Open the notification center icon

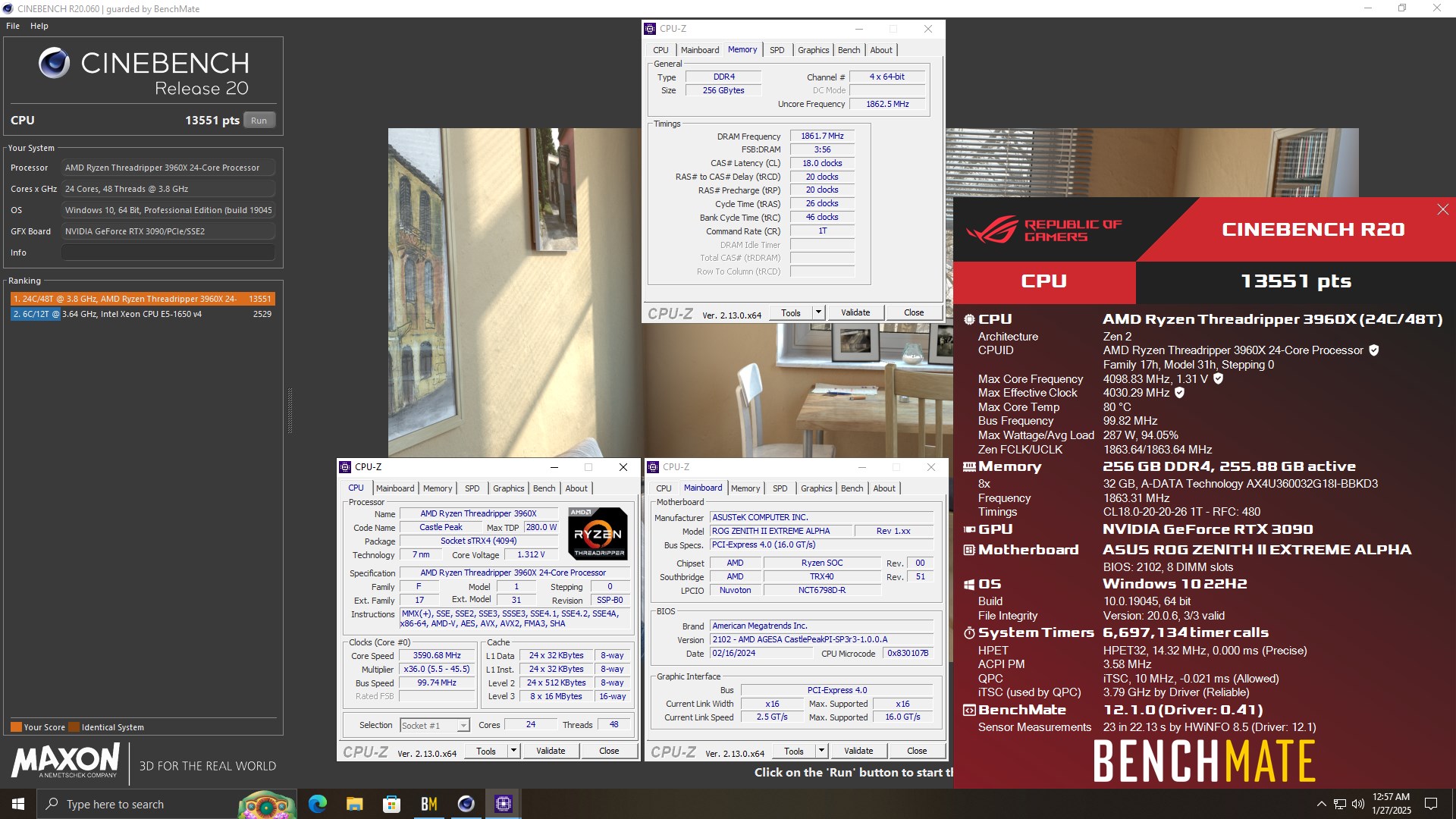1431,804
